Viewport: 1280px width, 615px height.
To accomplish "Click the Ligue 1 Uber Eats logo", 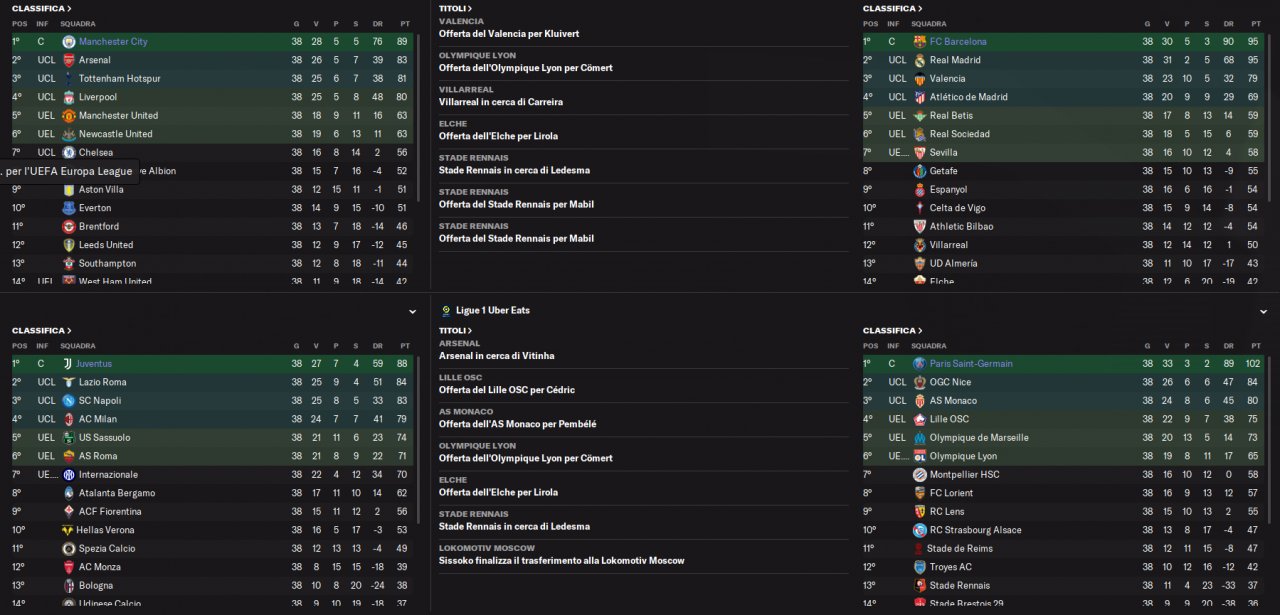I will coord(445,311).
